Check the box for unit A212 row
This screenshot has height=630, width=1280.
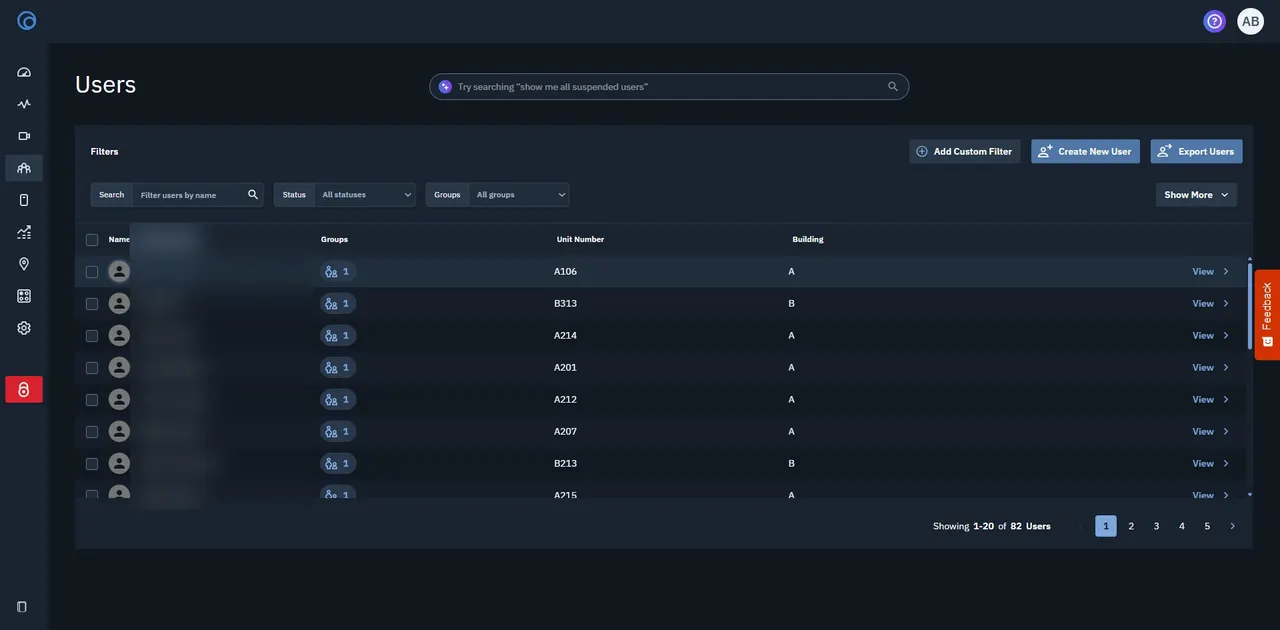coord(92,400)
